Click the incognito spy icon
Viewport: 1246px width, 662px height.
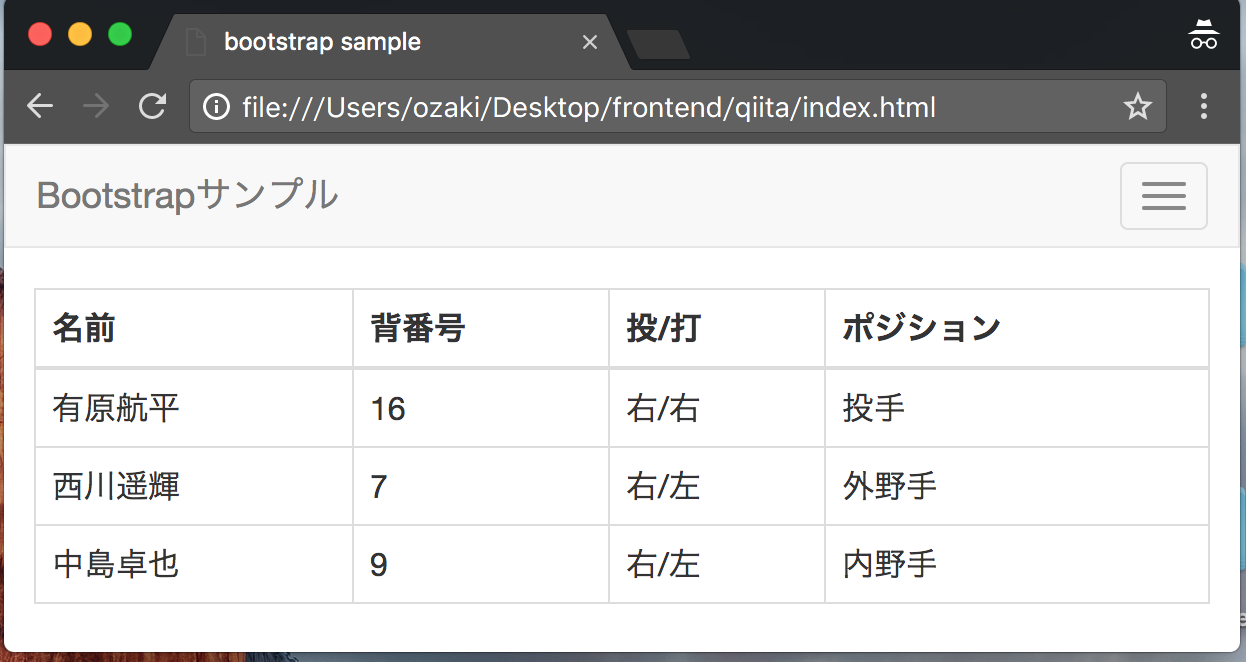pyautogui.click(x=1204, y=33)
